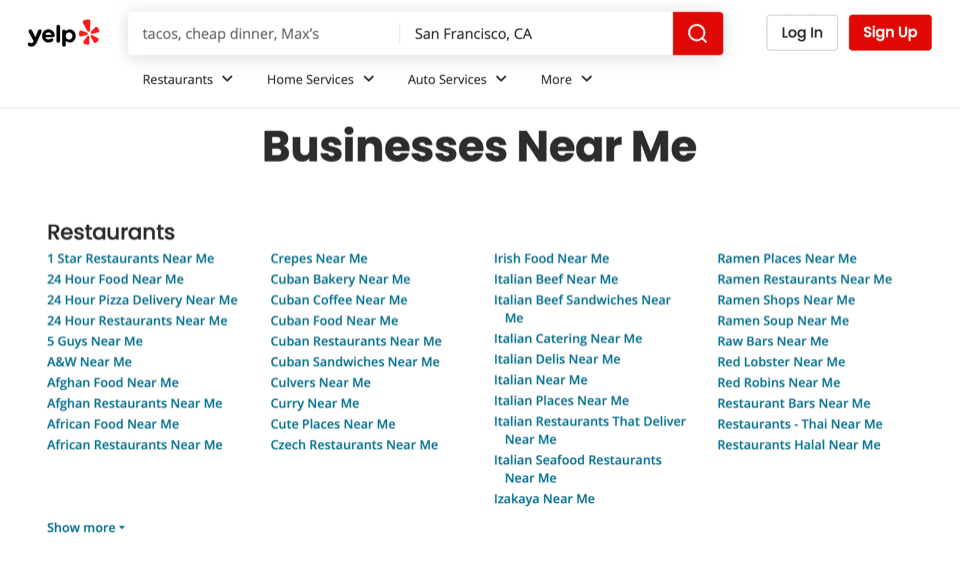This screenshot has width=960, height=563.
Task: Open Afghan Food Near Me link
Action: click(x=113, y=383)
